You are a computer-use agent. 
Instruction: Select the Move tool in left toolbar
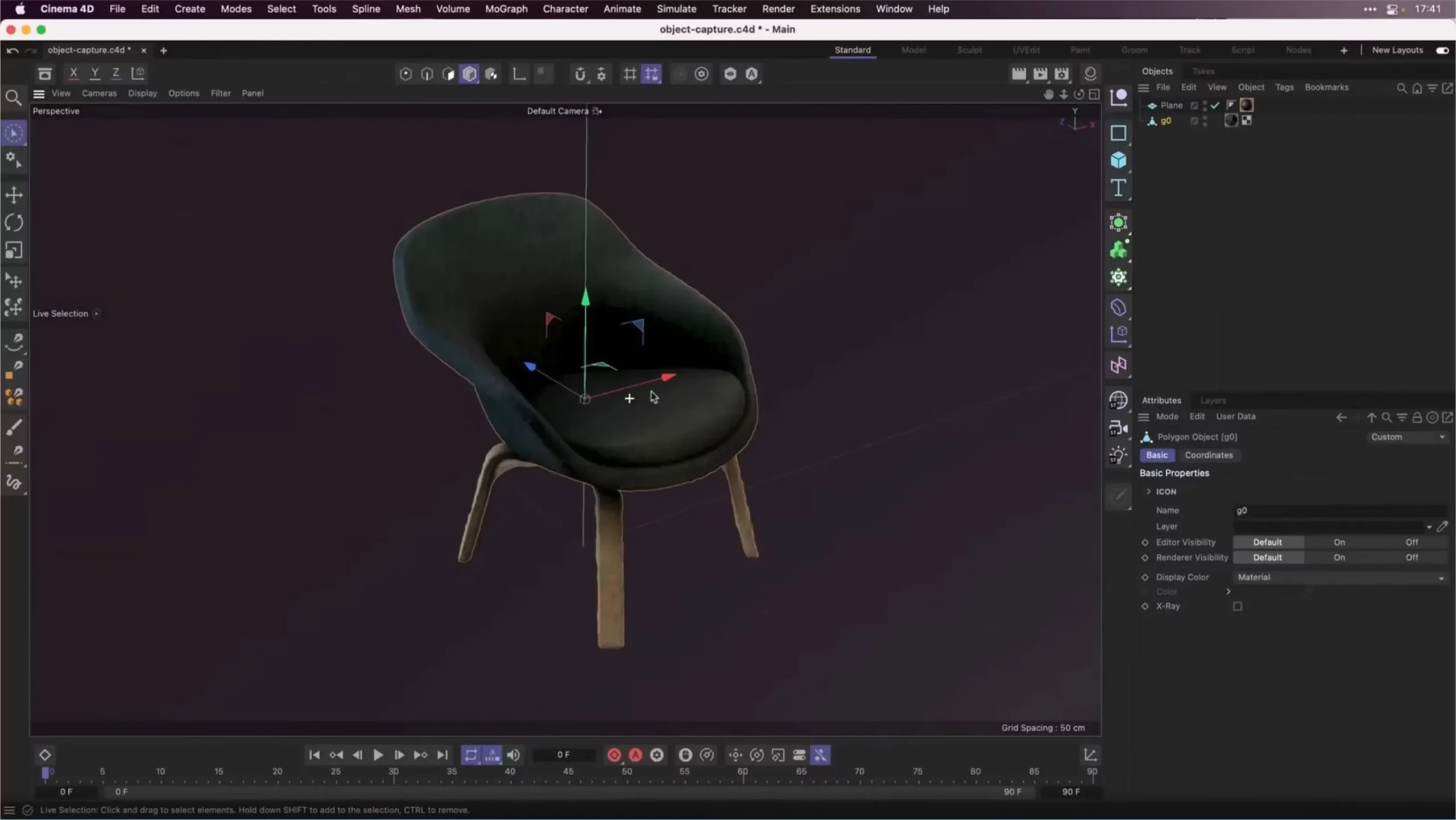[x=14, y=195]
